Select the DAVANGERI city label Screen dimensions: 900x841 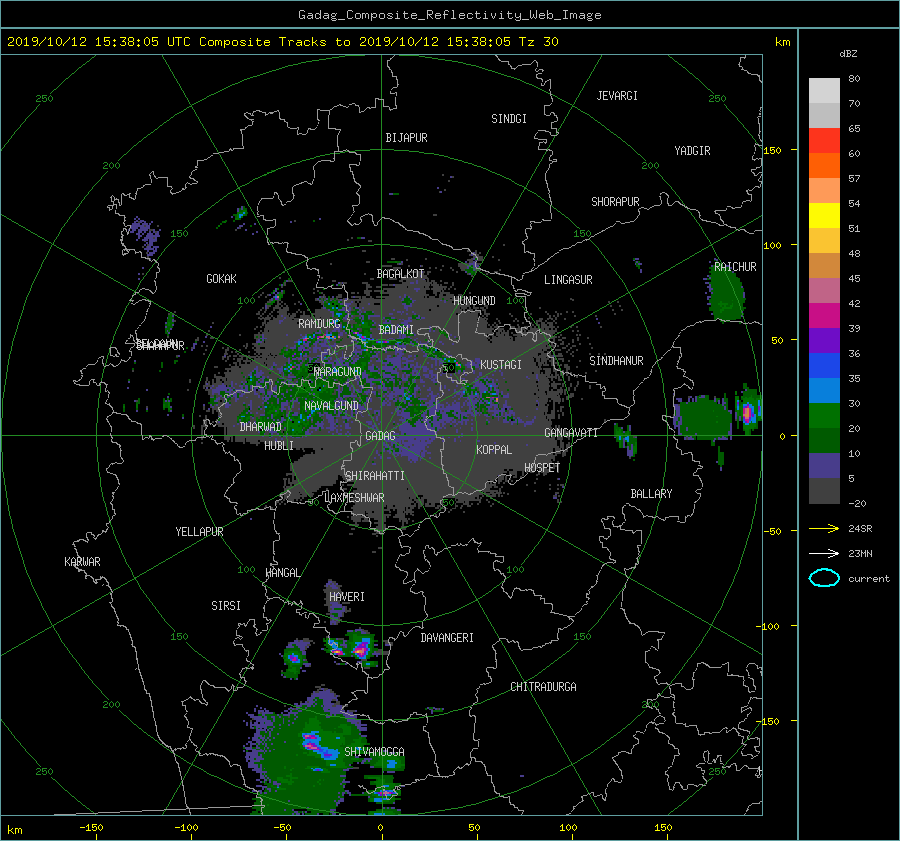tap(447, 638)
